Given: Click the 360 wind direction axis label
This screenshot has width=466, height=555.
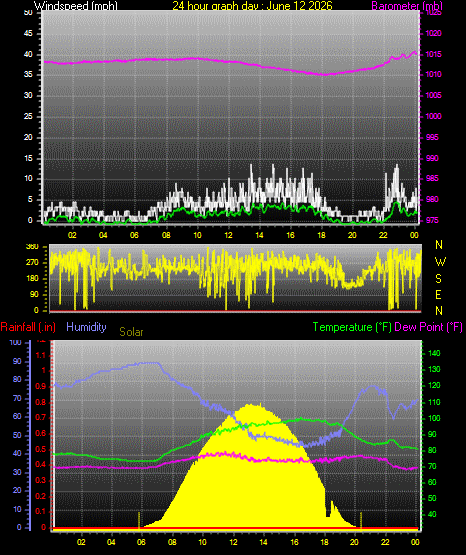Looking at the screenshot, I should point(32,247).
